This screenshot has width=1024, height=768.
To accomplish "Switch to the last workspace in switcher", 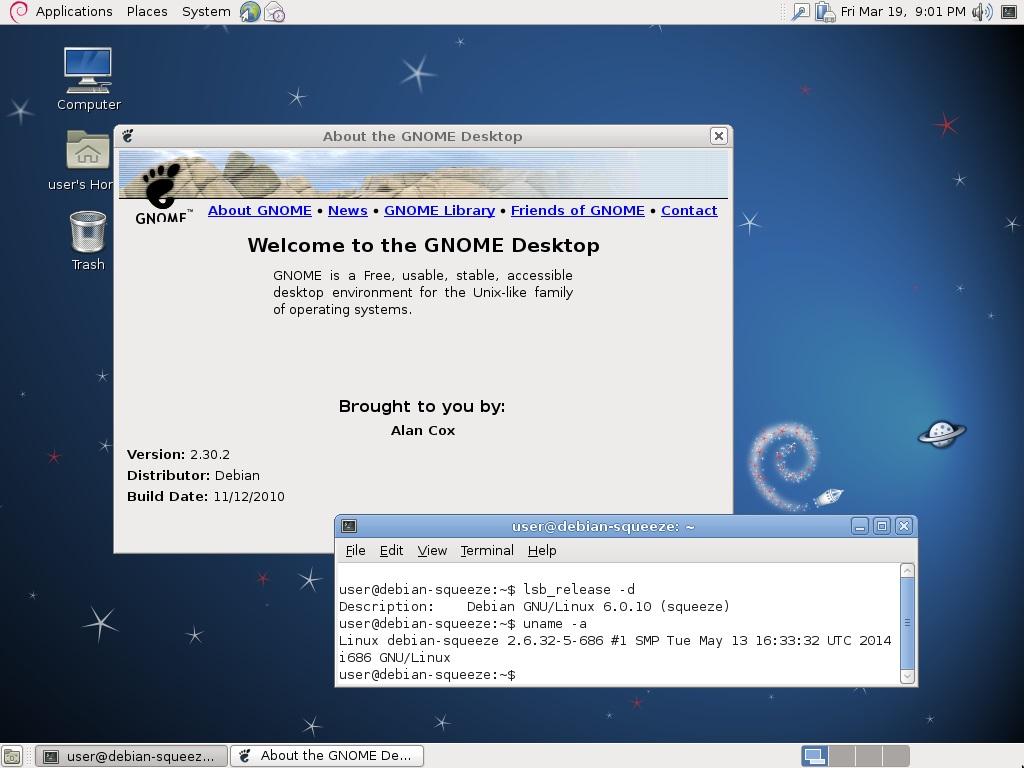I will click(896, 756).
